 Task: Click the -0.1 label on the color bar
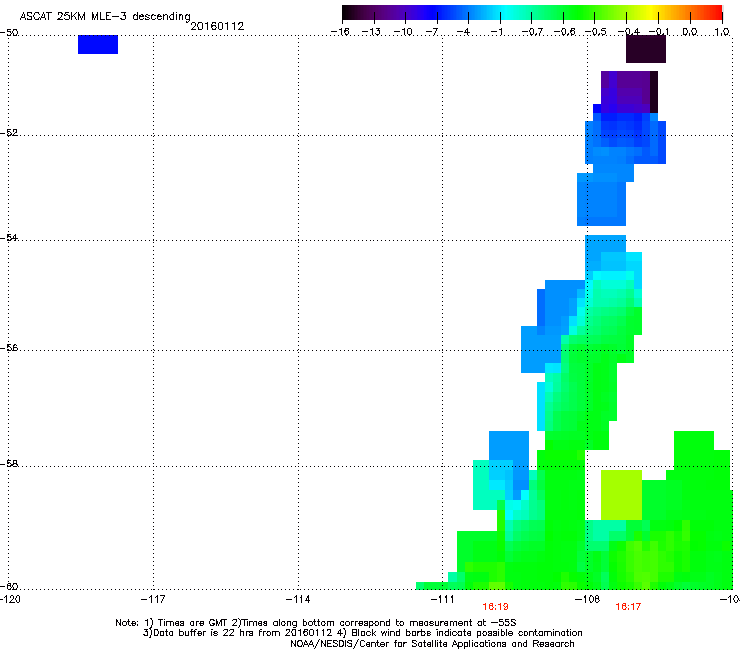coord(659,32)
